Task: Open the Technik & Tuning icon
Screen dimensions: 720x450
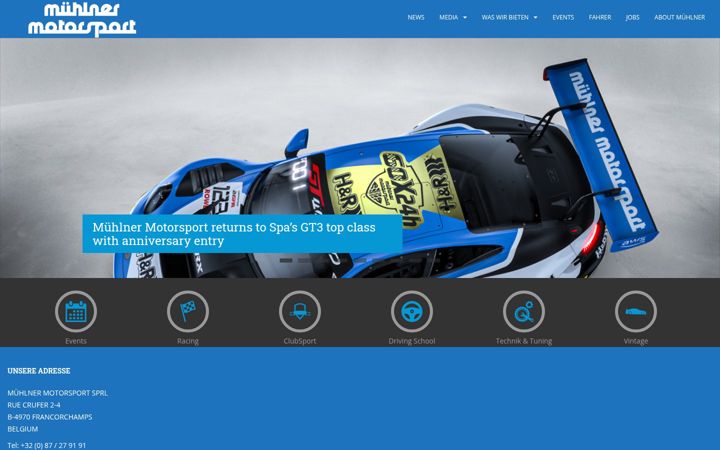Action: [524, 312]
